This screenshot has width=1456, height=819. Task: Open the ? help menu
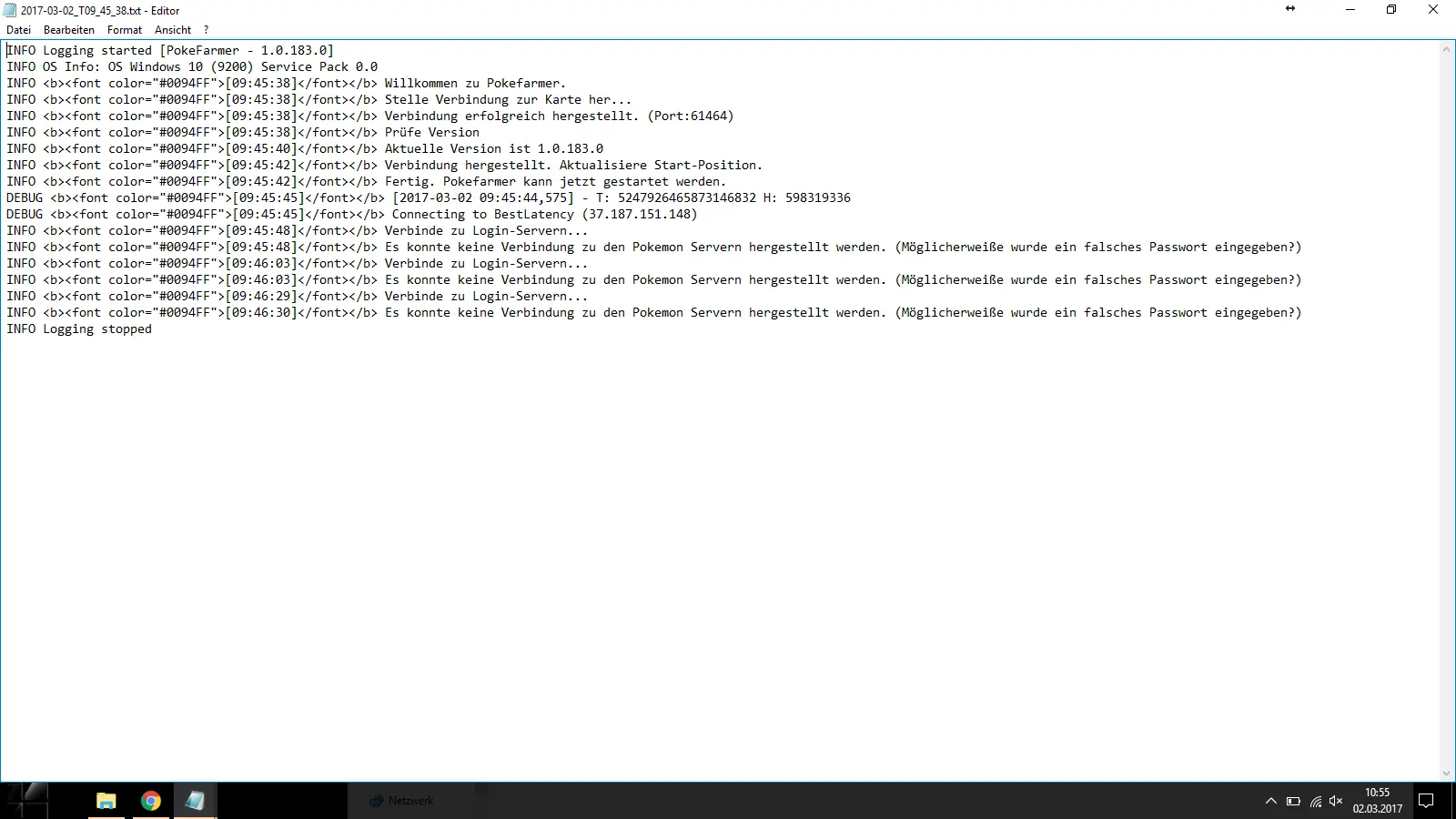(x=207, y=30)
